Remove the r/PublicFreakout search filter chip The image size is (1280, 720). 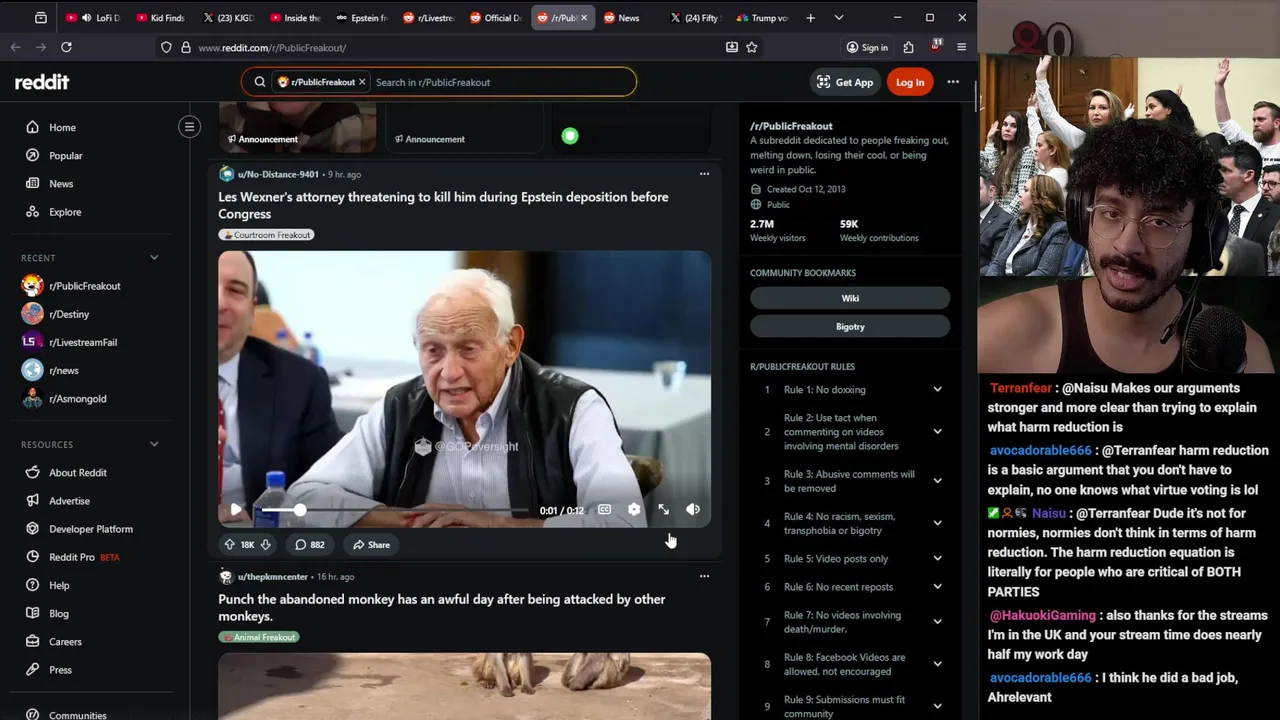tap(362, 82)
